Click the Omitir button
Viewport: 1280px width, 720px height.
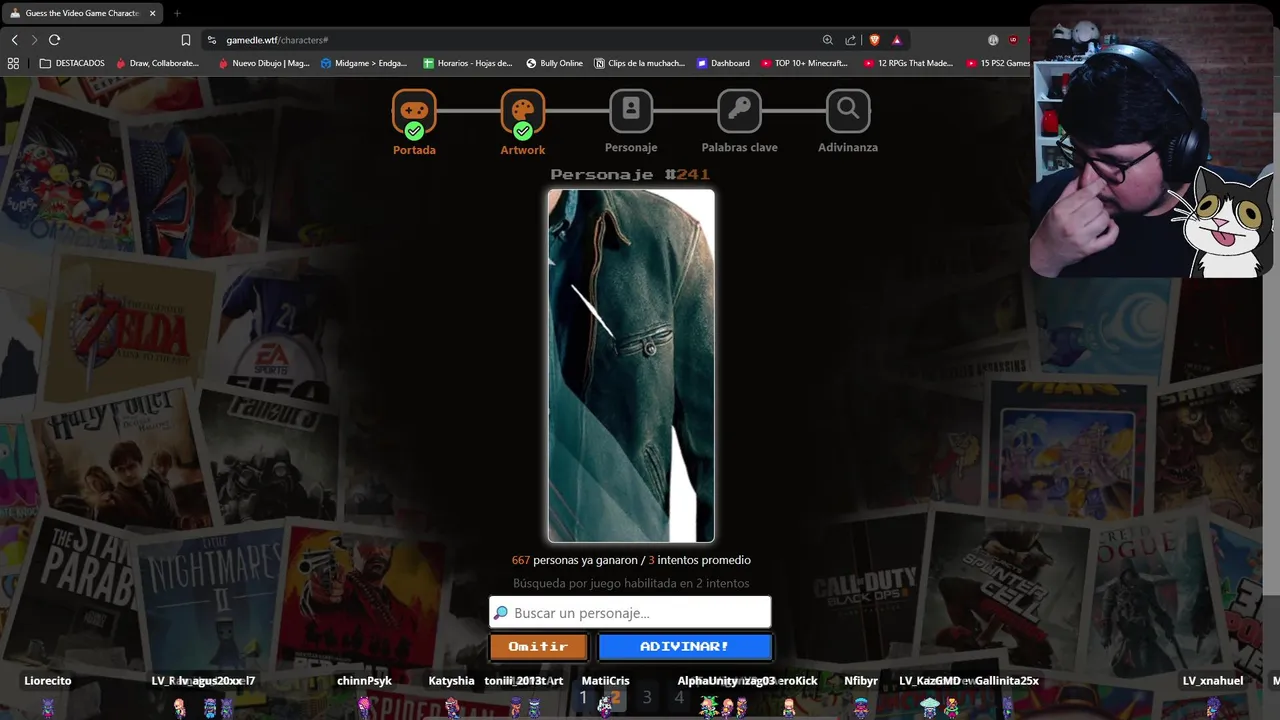[x=538, y=647]
